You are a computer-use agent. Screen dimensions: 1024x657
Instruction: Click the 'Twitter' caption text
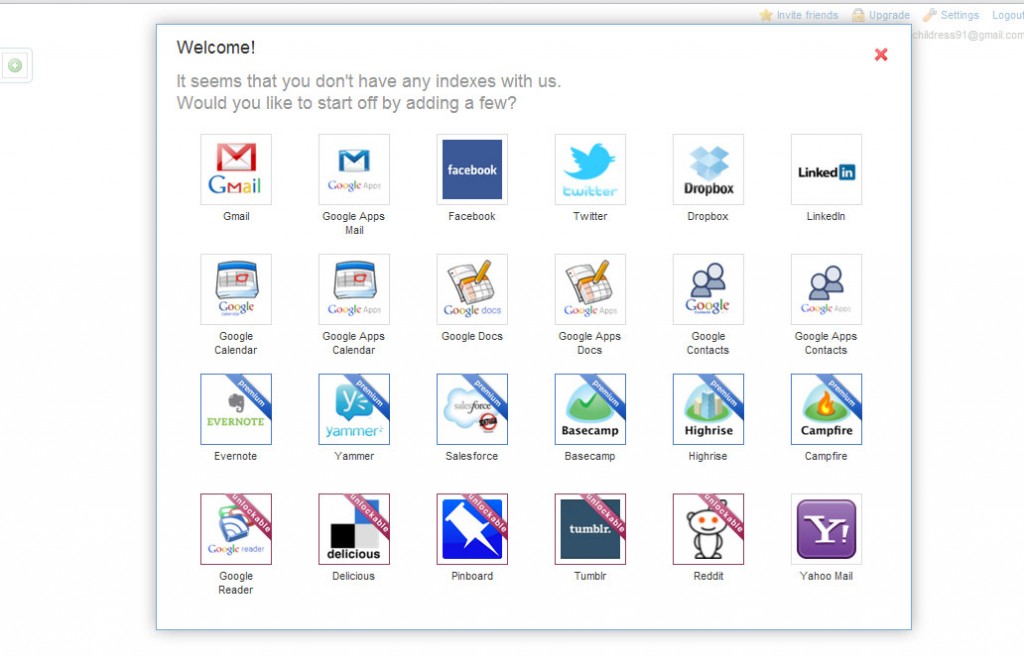pyautogui.click(x=590, y=216)
